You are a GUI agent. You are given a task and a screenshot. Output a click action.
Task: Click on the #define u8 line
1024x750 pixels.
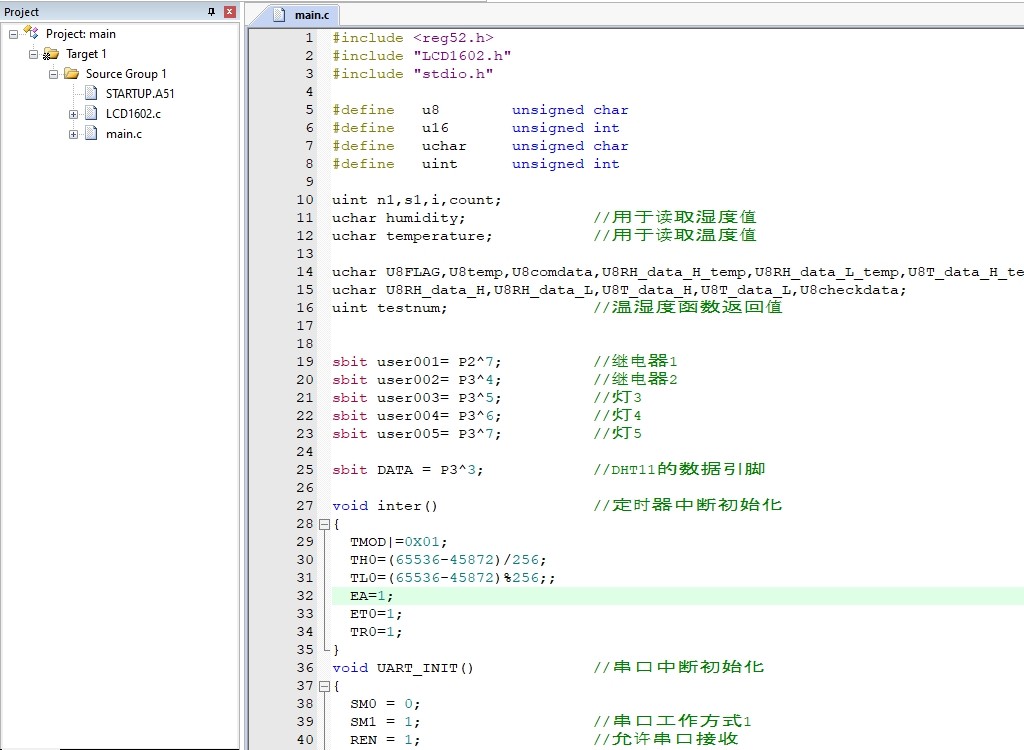pos(480,110)
